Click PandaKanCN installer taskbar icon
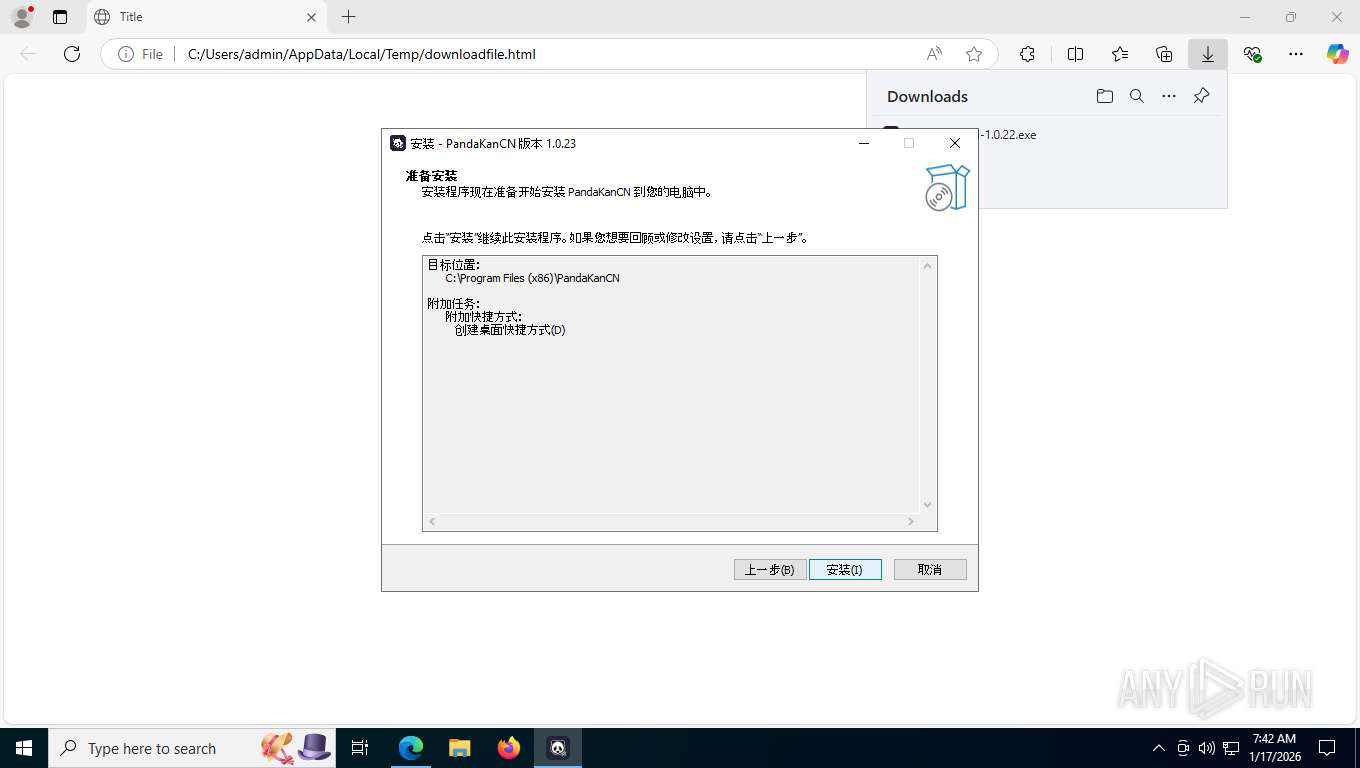Screen dimensions: 1360x768 coord(558,748)
